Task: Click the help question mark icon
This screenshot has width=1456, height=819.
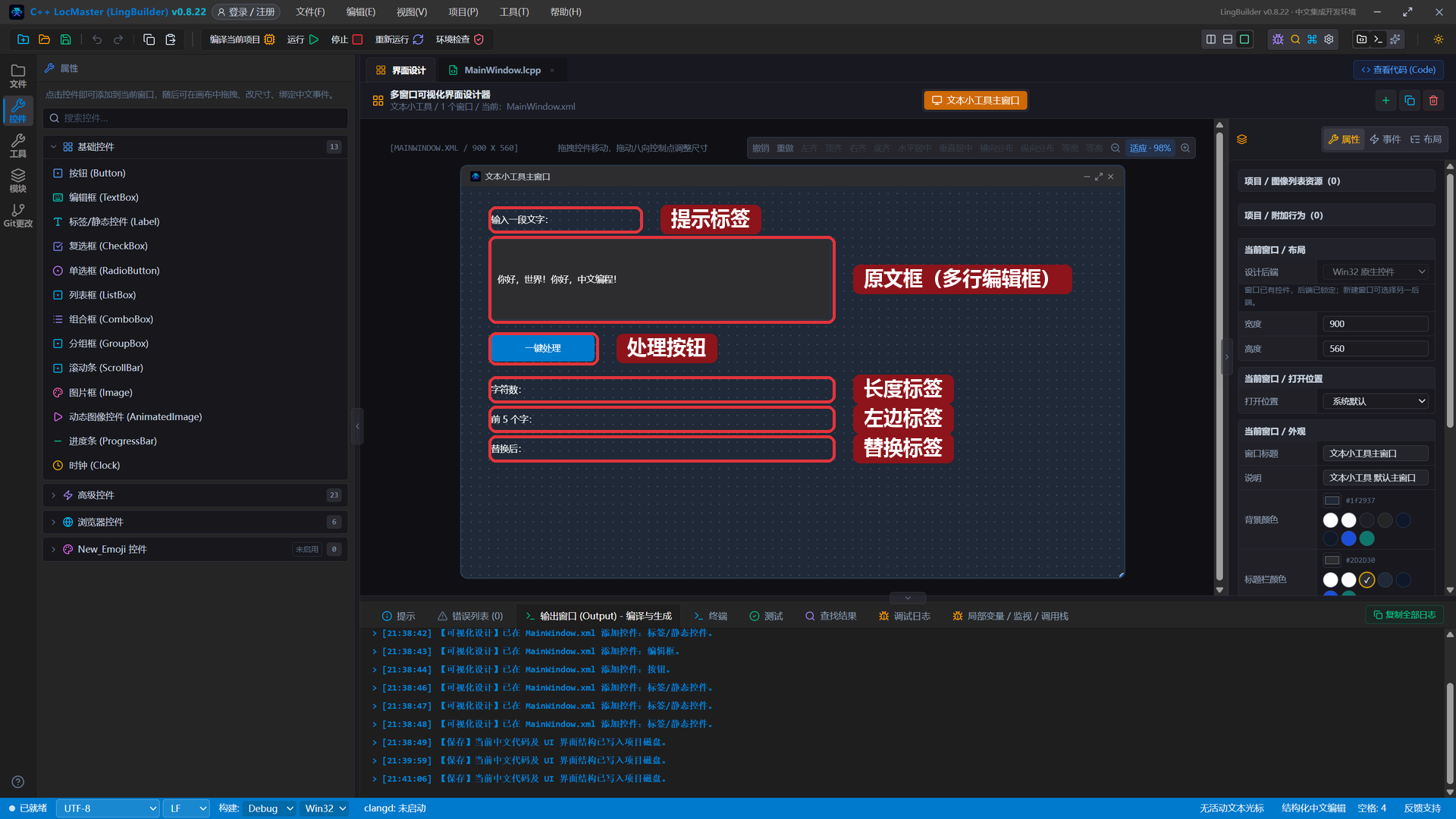Action: (x=18, y=782)
